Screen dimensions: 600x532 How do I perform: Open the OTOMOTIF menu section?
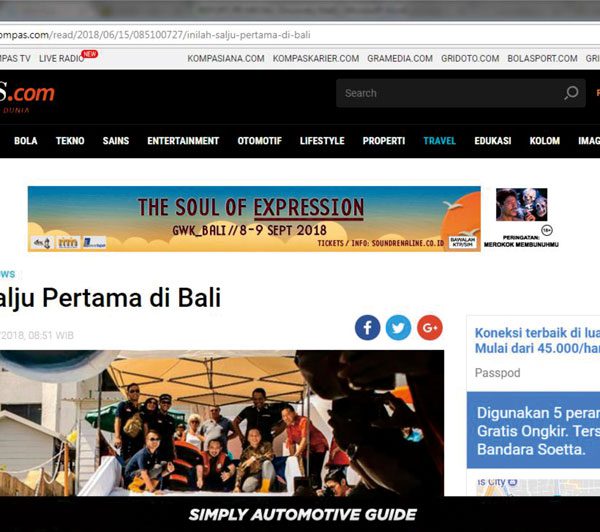pos(259,141)
